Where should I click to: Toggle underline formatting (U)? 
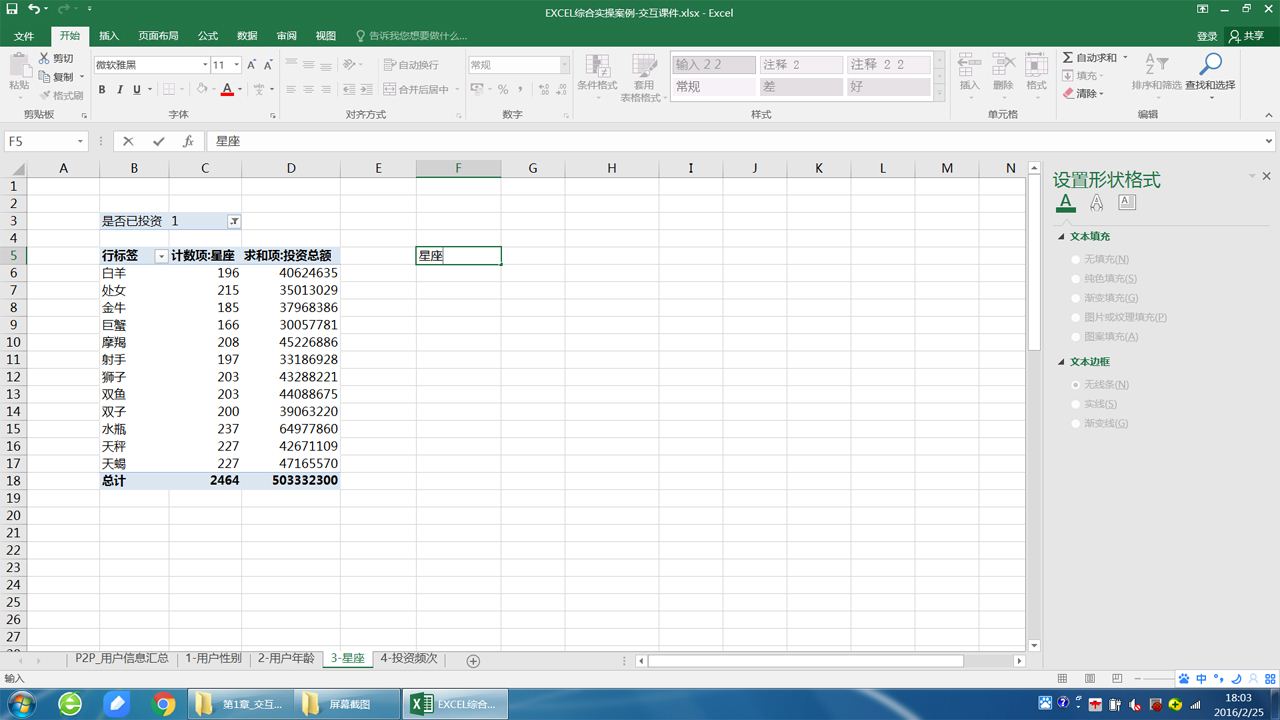point(137,90)
